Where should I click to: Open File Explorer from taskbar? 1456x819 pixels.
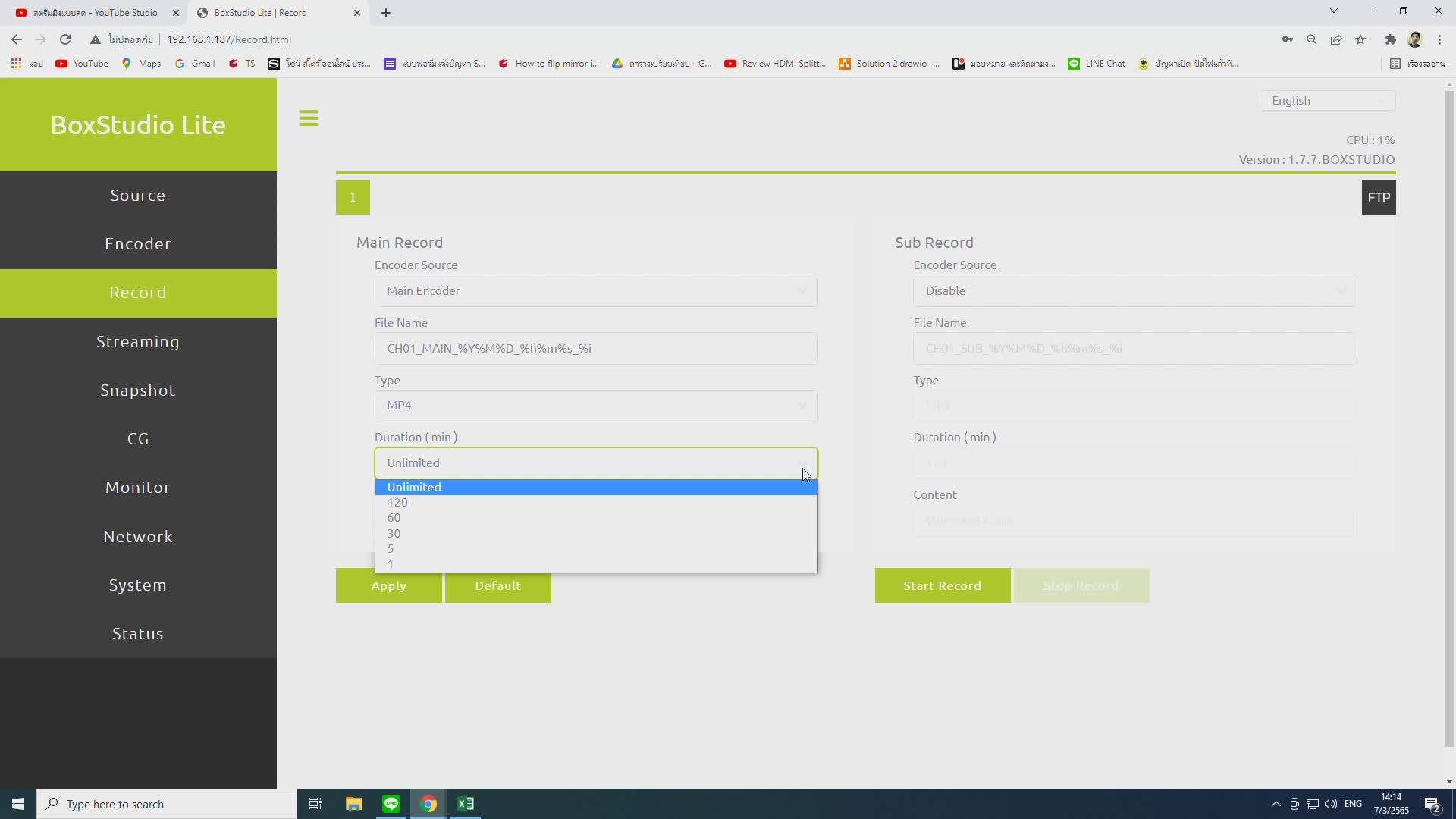tap(353, 804)
